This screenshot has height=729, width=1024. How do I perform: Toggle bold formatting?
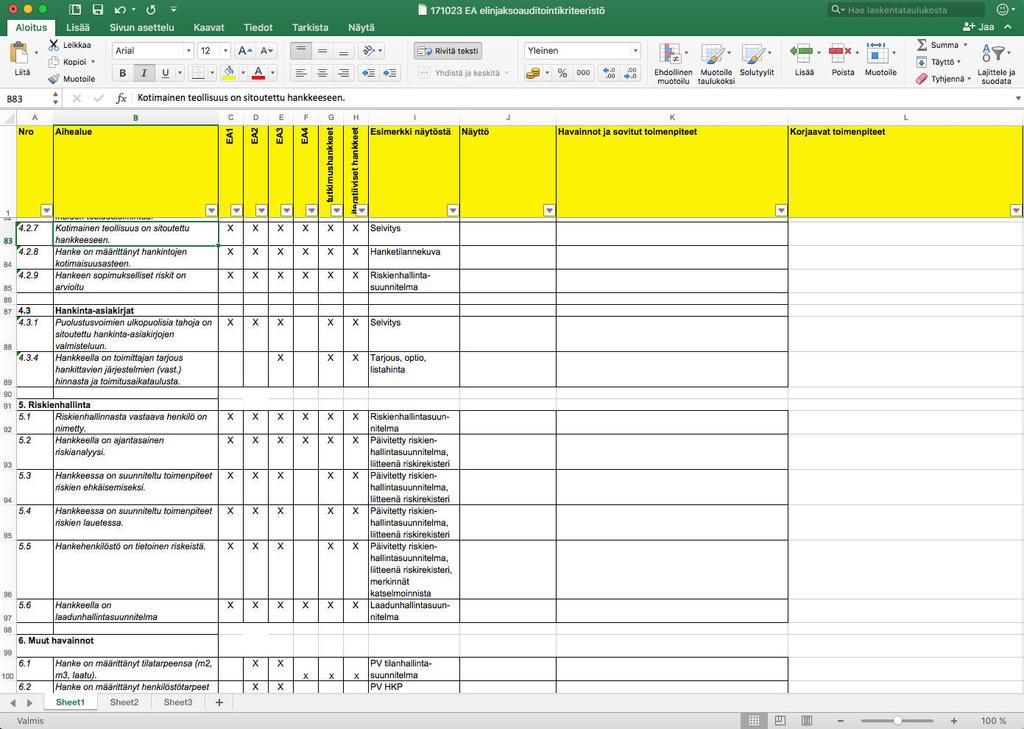click(122, 73)
